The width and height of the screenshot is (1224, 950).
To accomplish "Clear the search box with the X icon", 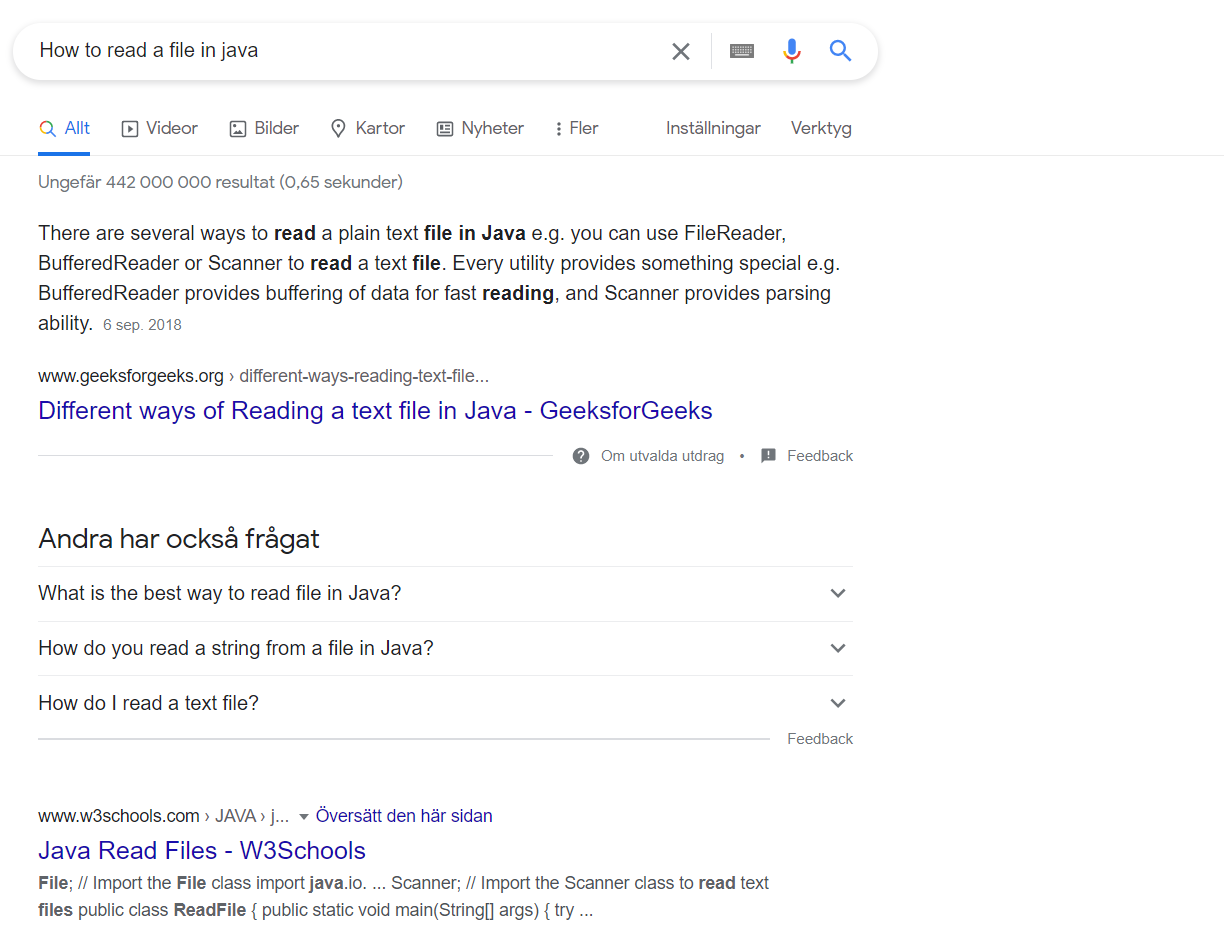I will tap(681, 51).
